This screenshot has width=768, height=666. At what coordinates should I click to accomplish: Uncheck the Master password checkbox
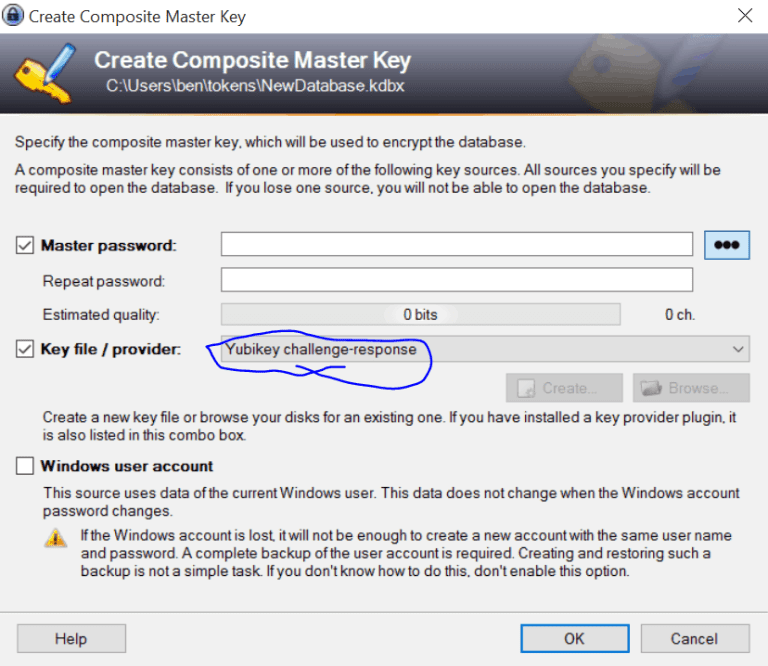25,245
